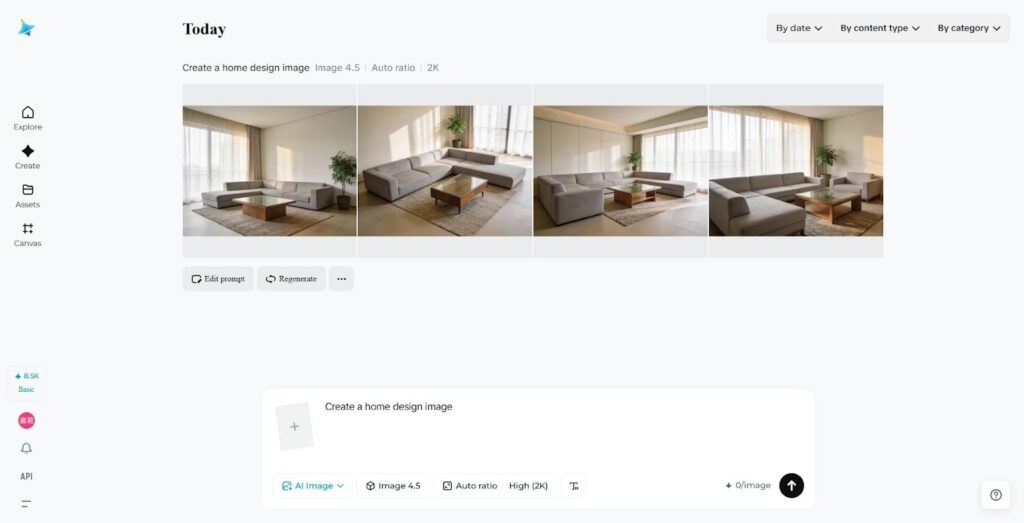Submit prompt with the black arrow button

(x=791, y=485)
